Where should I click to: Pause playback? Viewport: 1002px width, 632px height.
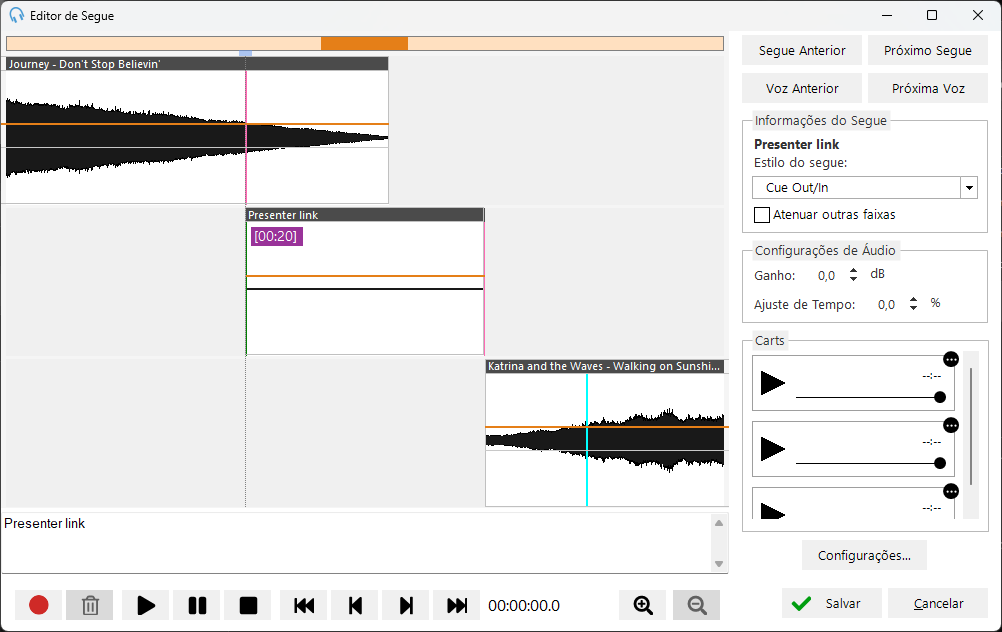(197, 605)
